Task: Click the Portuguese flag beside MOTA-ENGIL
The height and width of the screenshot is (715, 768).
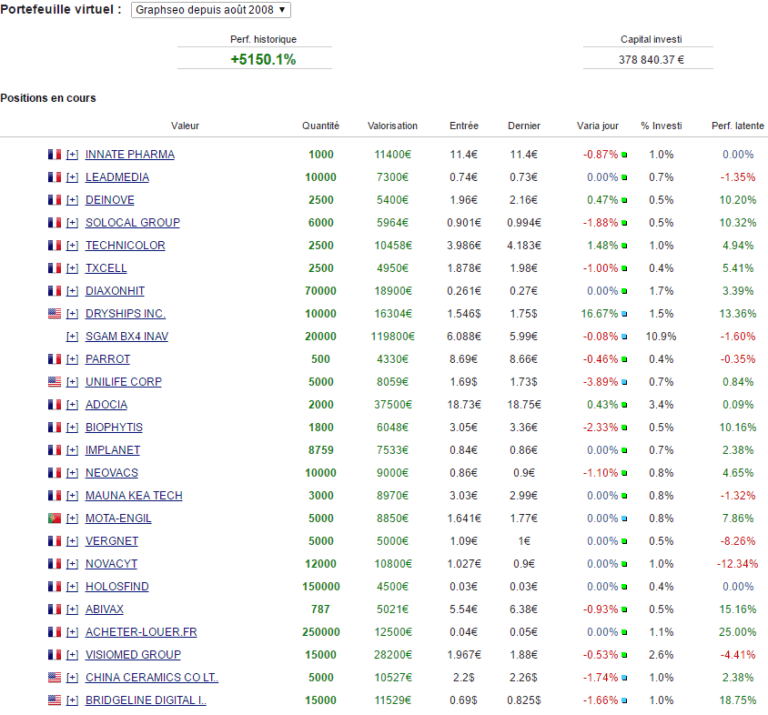Action: click(54, 518)
